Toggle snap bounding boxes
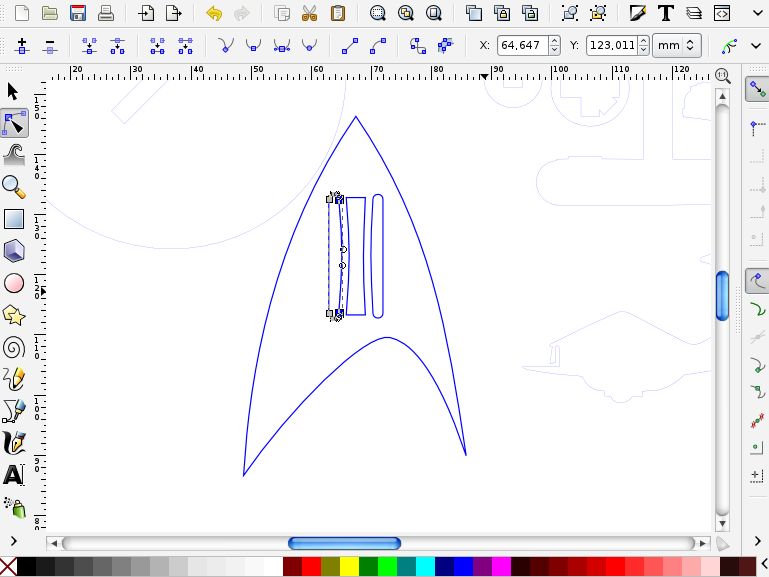The width and height of the screenshot is (769, 577). 757,128
